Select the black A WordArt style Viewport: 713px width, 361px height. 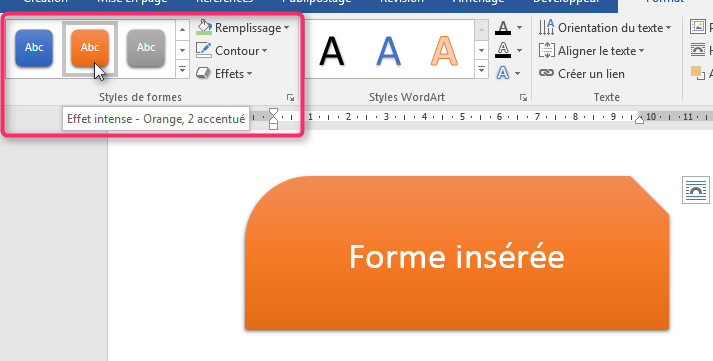[x=331, y=51]
